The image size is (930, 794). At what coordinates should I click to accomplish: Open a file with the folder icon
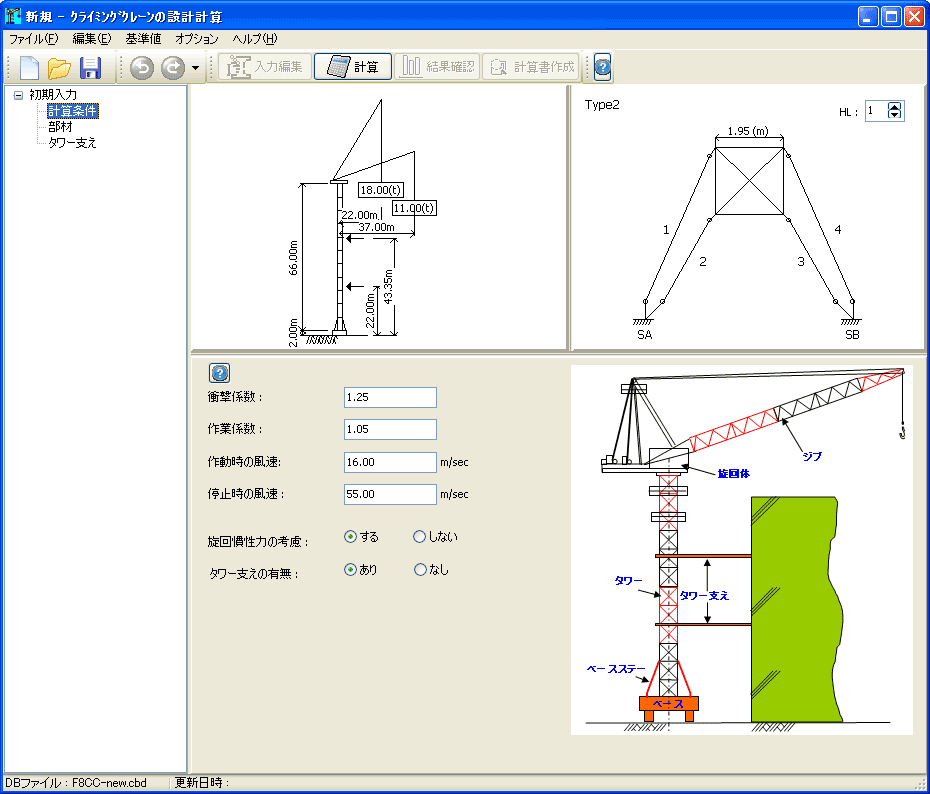pos(60,68)
